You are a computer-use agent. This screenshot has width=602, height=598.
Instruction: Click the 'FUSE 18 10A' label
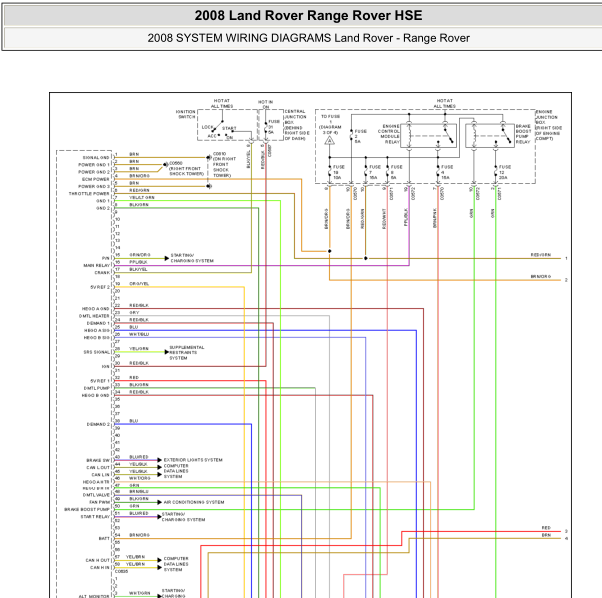339,172
